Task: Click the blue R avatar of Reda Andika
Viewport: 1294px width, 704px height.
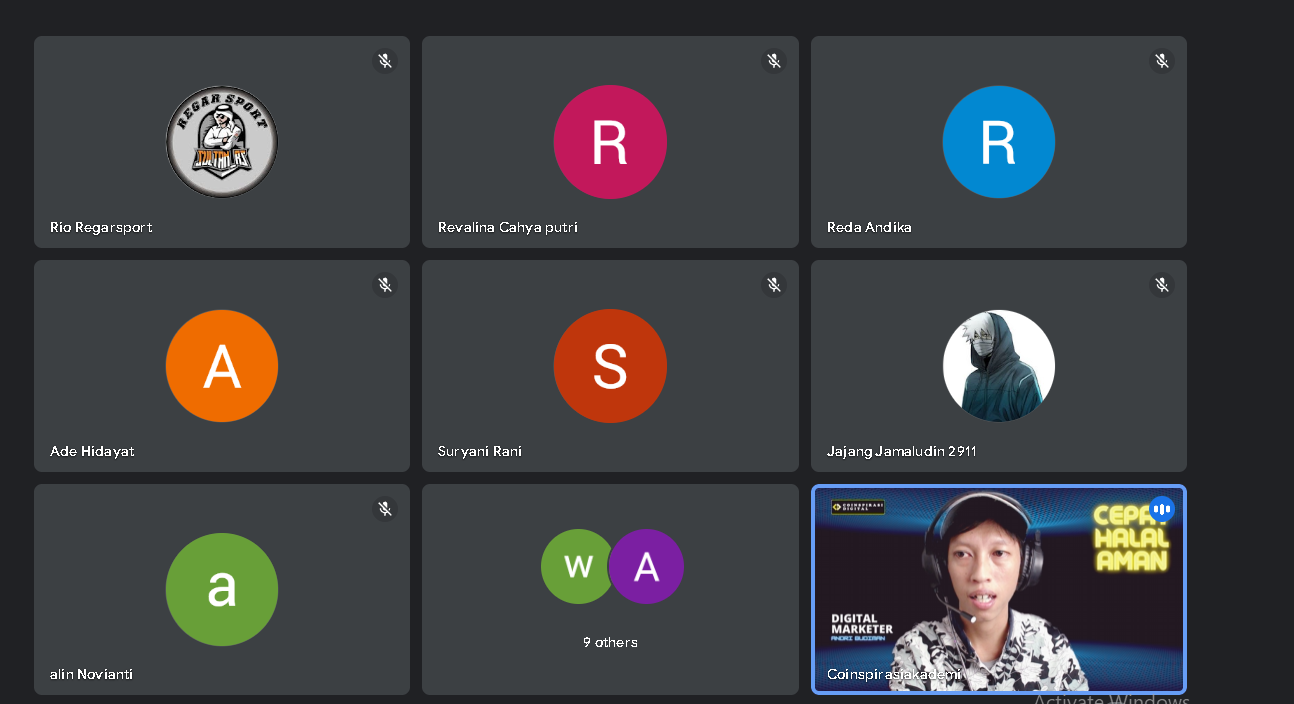Action: tap(998, 142)
